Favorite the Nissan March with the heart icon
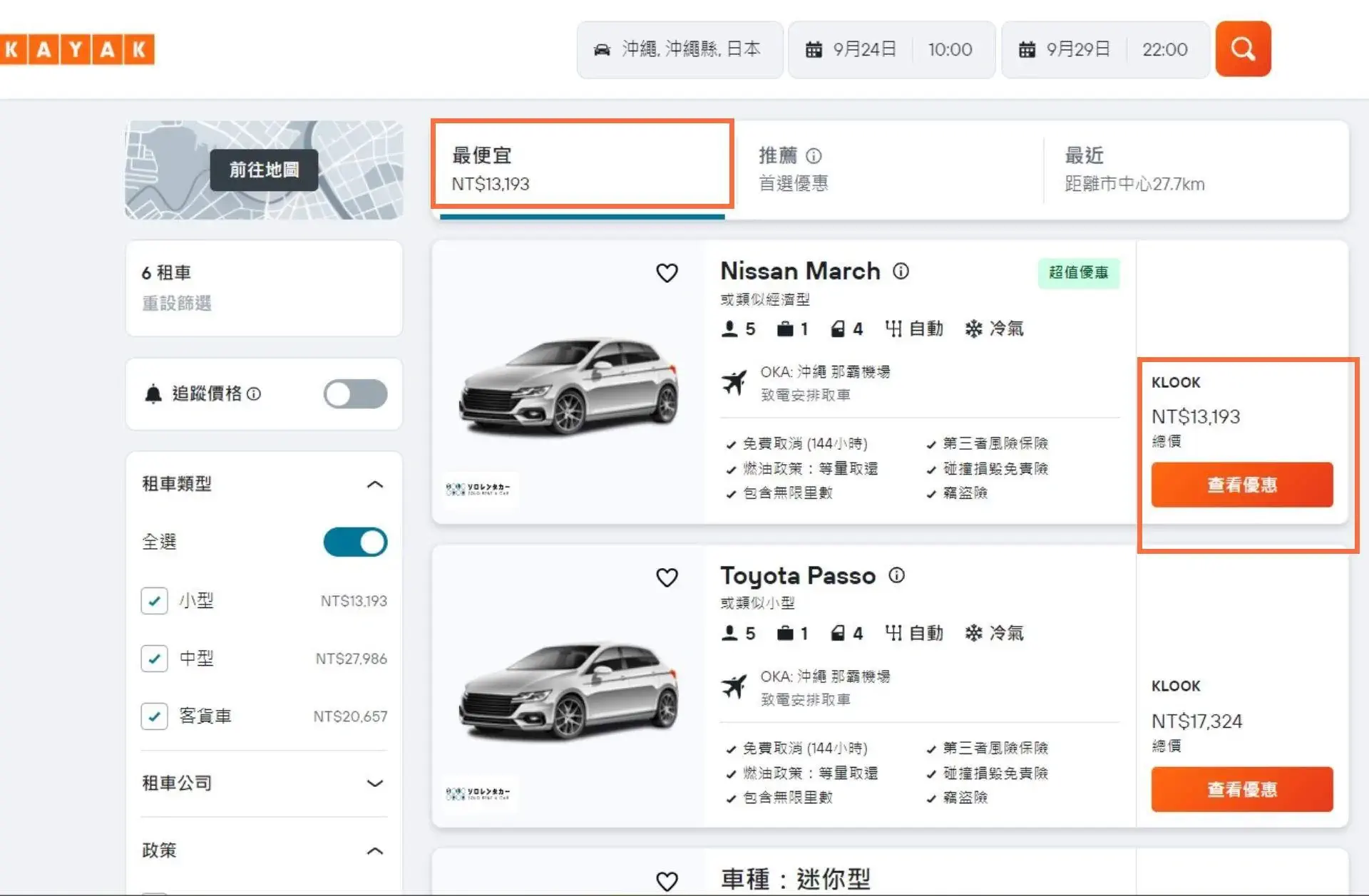The height and width of the screenshot is (896, 1369). point(667,273)
